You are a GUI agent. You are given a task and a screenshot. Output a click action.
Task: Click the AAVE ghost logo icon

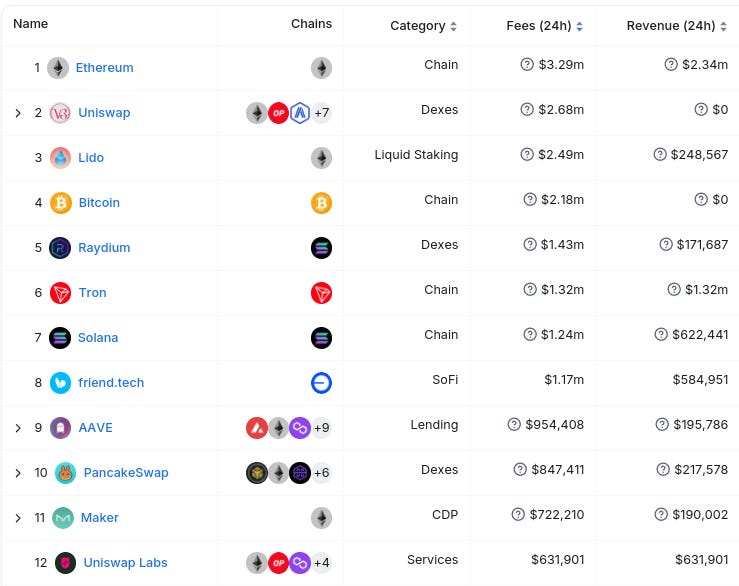[60, 428]
